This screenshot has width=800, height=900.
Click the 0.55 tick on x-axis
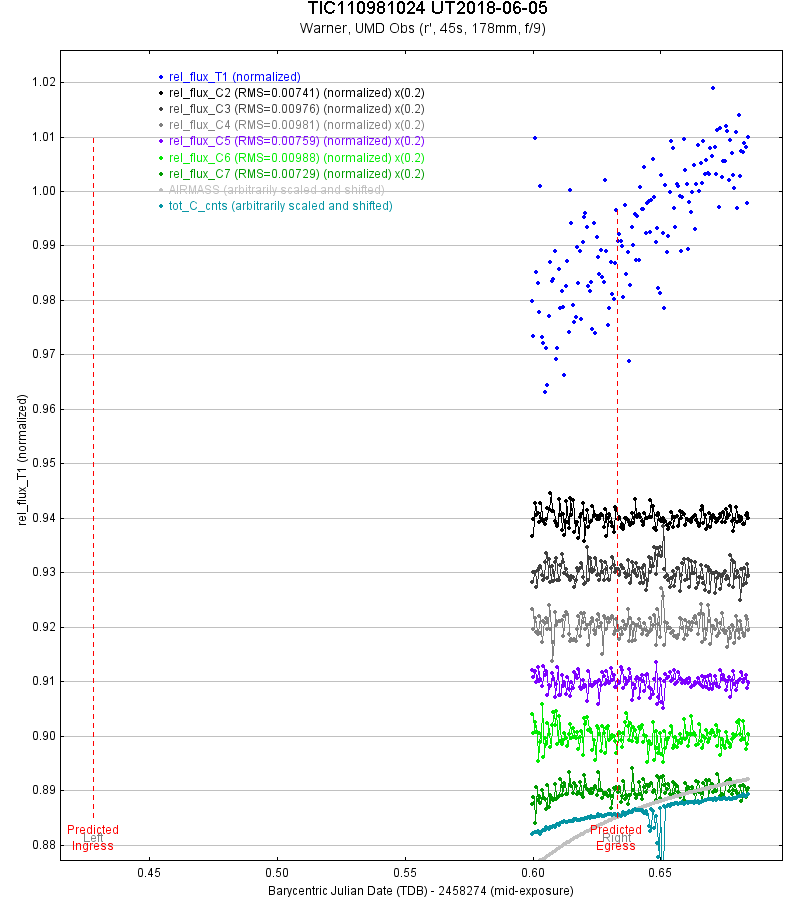pyautogui.click(x=405, y=872)
